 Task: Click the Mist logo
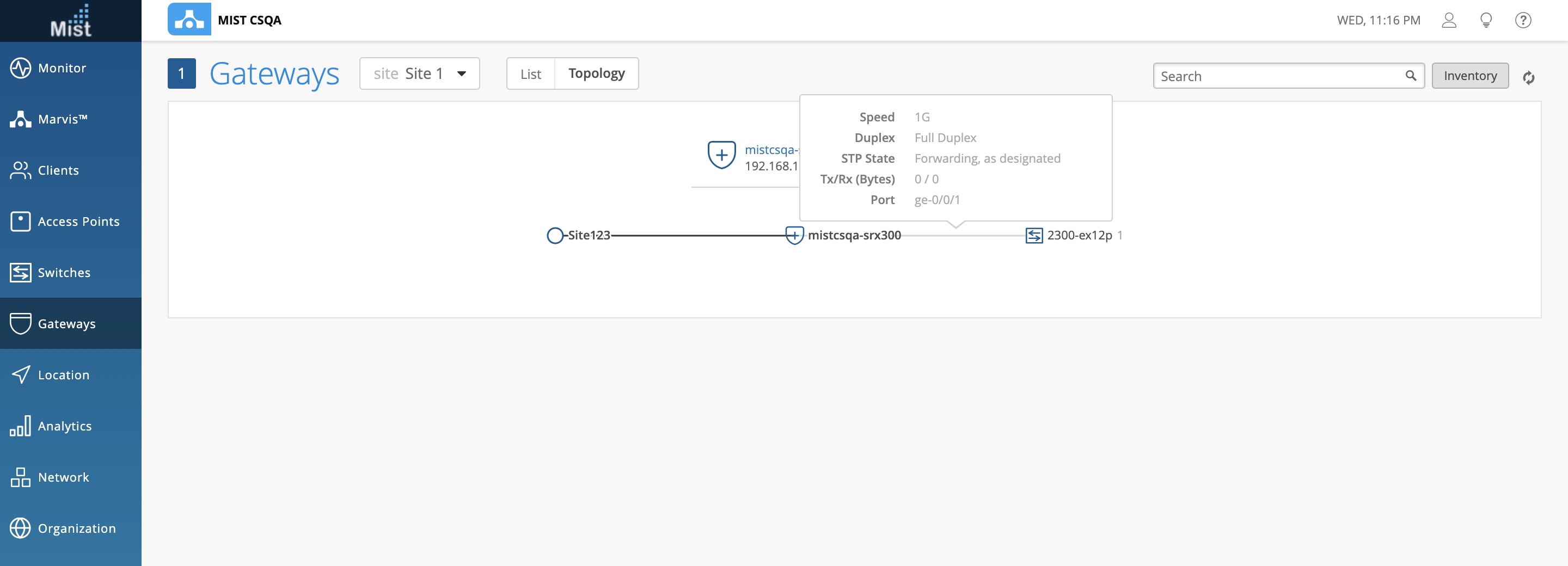(x=71, y=21)
